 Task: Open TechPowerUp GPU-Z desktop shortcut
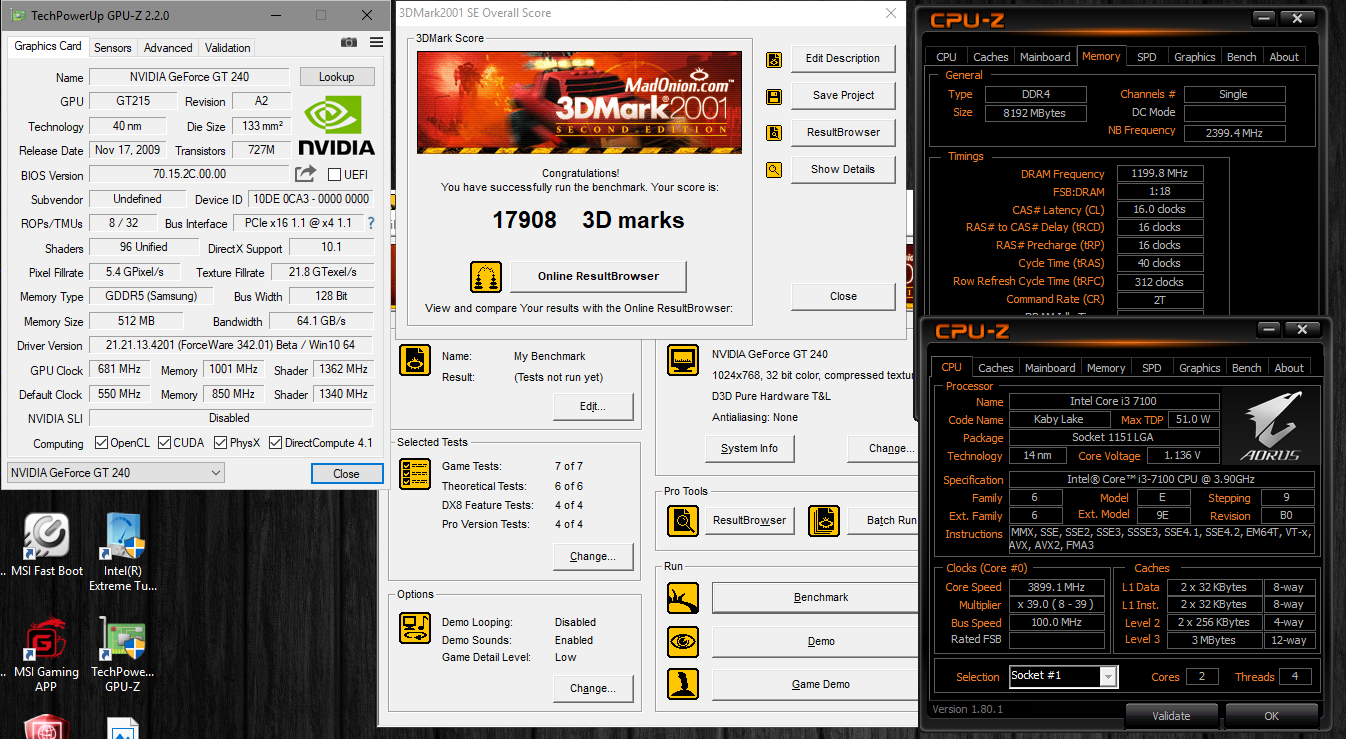pyautogui.click(x=123, y=656)
